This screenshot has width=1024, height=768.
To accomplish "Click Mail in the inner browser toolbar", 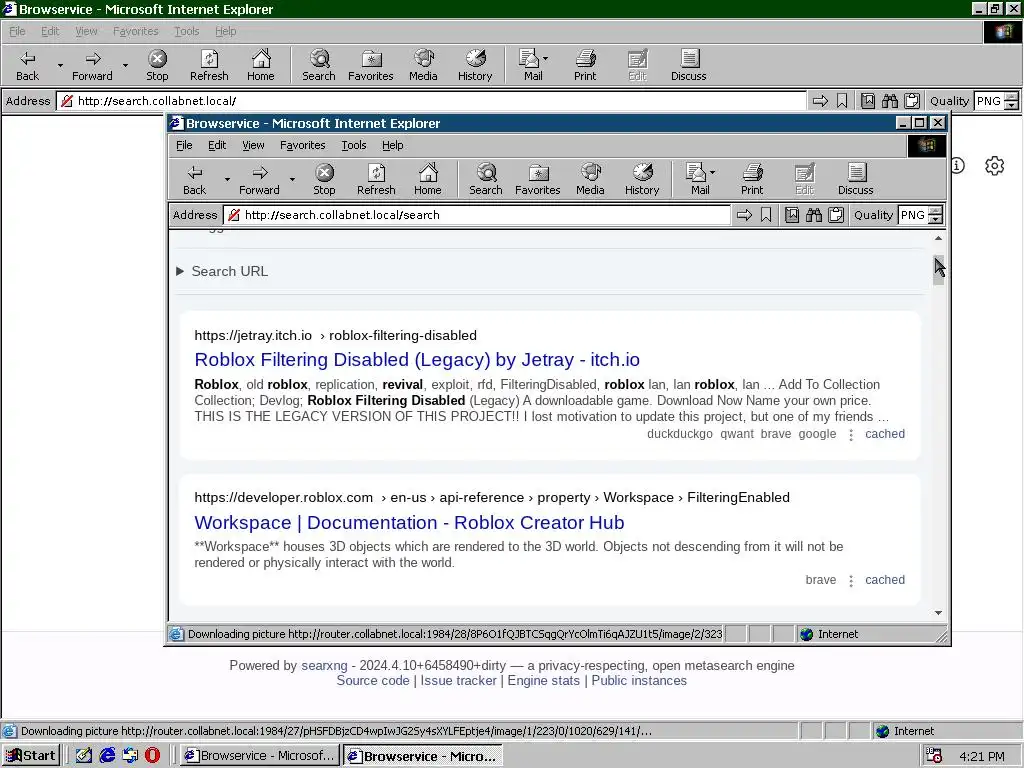I will click(x=697, y=180).
